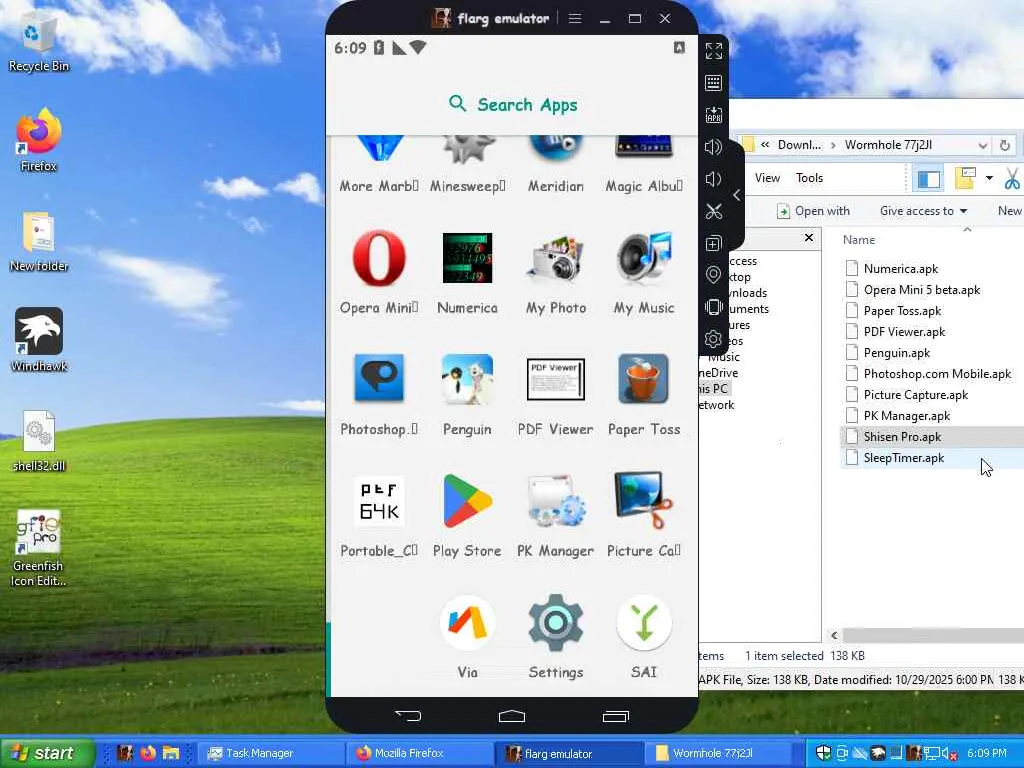Open the Opera Mini app

[379, 259]
